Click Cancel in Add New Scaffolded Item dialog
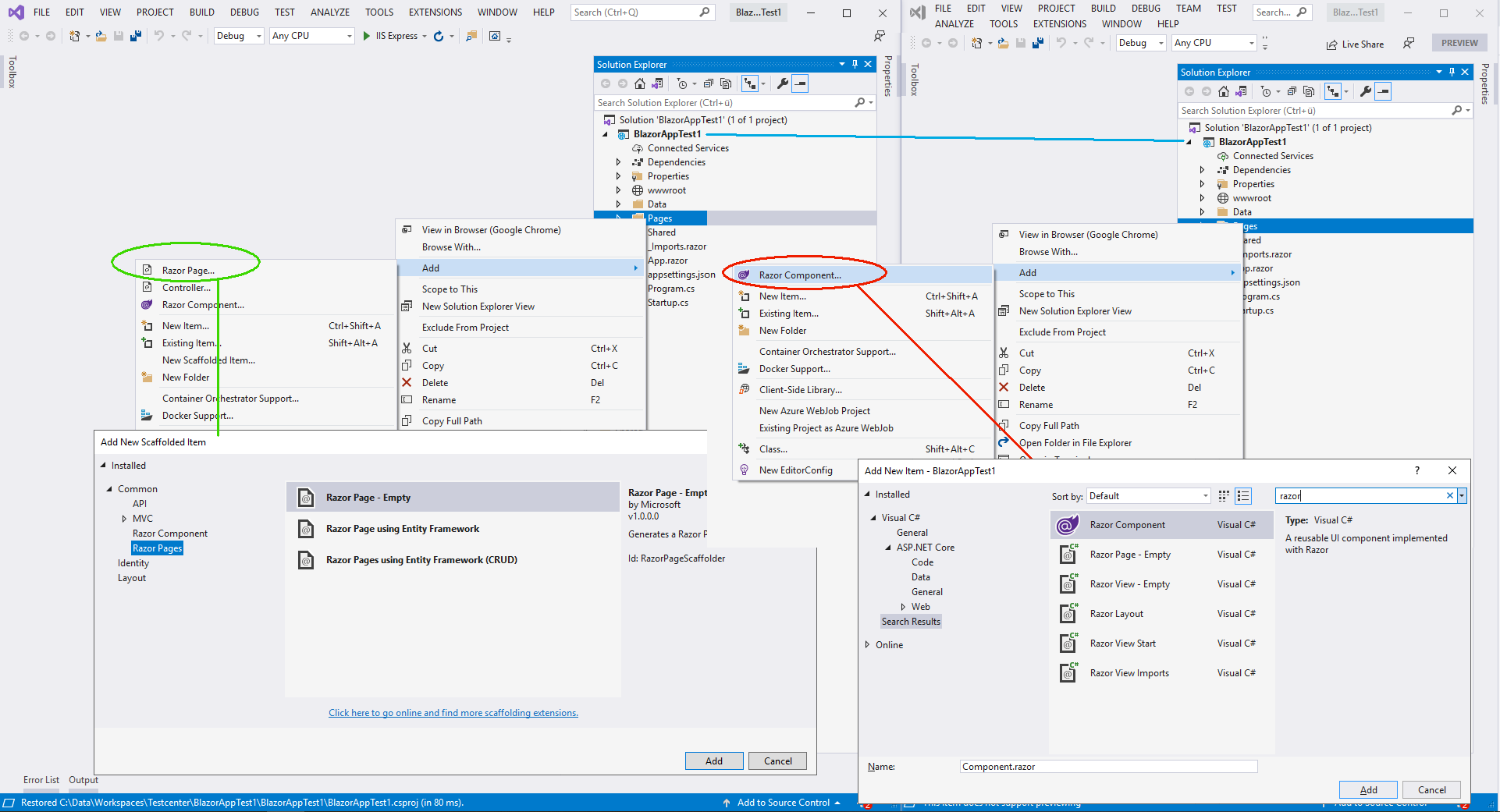 (x=777, y=761)
